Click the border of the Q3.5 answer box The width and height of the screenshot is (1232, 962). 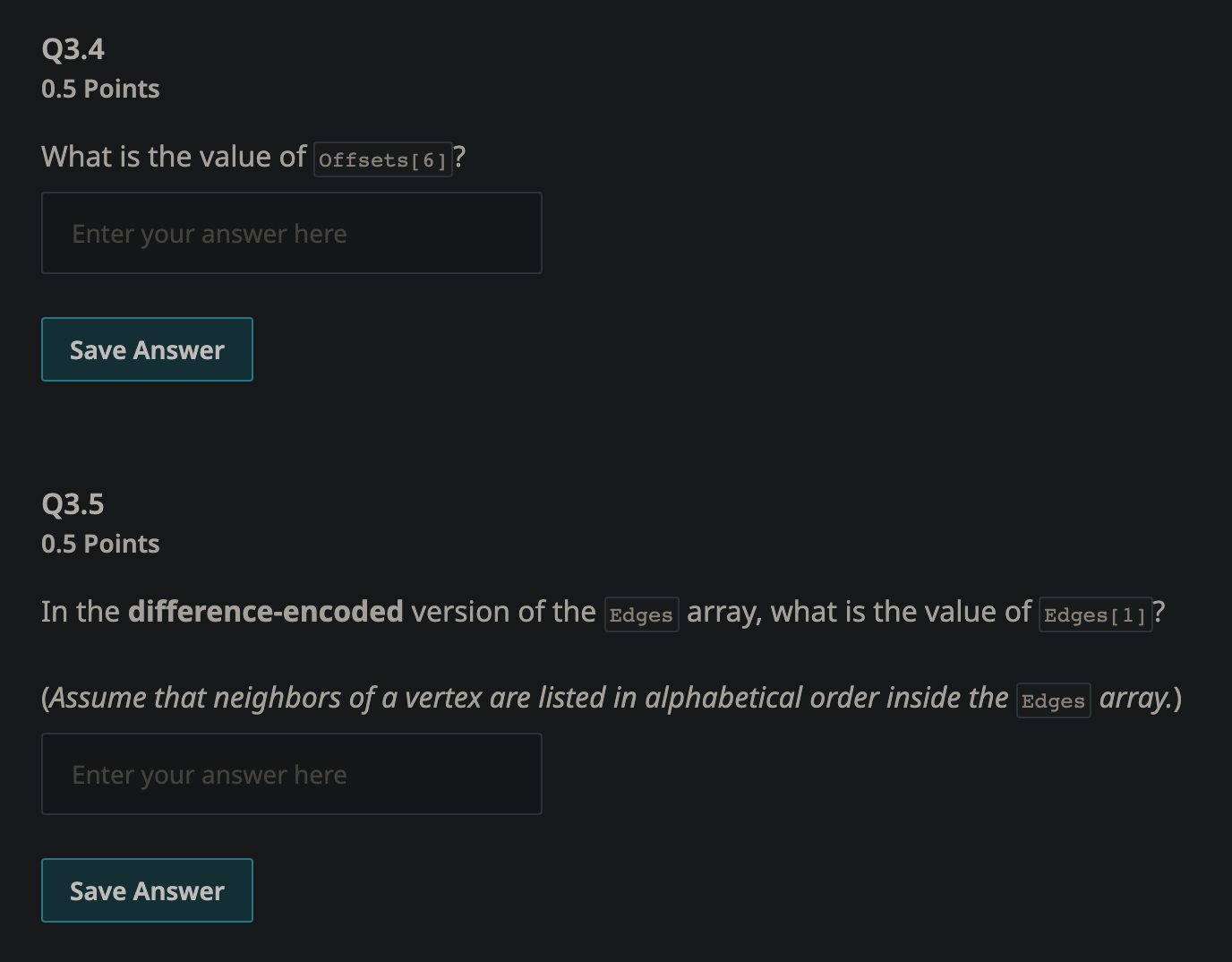click(292, 734)
